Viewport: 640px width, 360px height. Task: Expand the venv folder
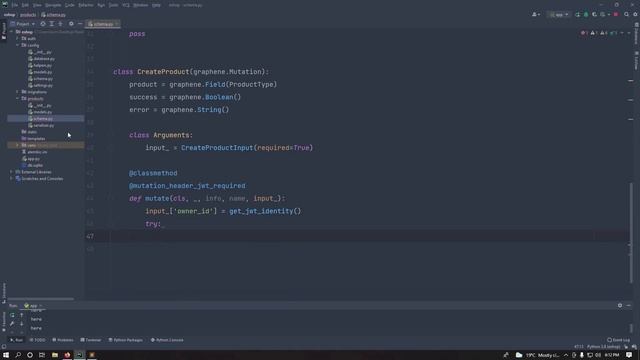pos(18,145)
